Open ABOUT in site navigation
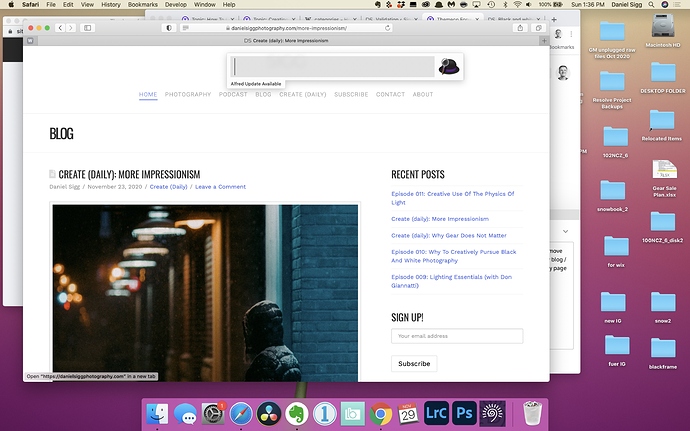 [423, 94]
